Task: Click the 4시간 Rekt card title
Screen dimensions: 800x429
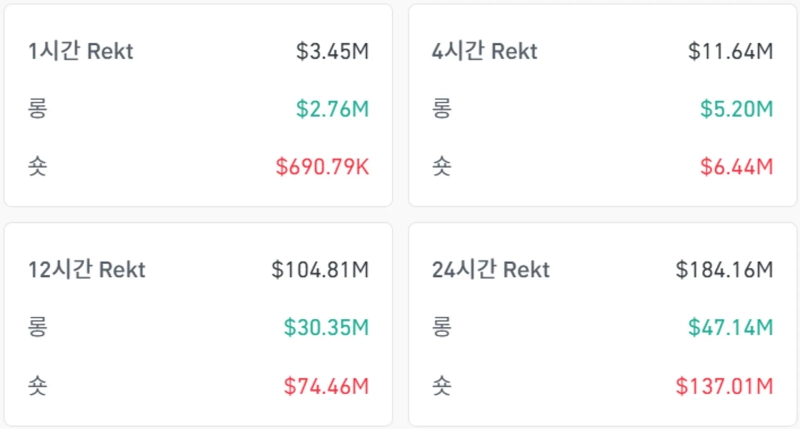Action: 485,52
